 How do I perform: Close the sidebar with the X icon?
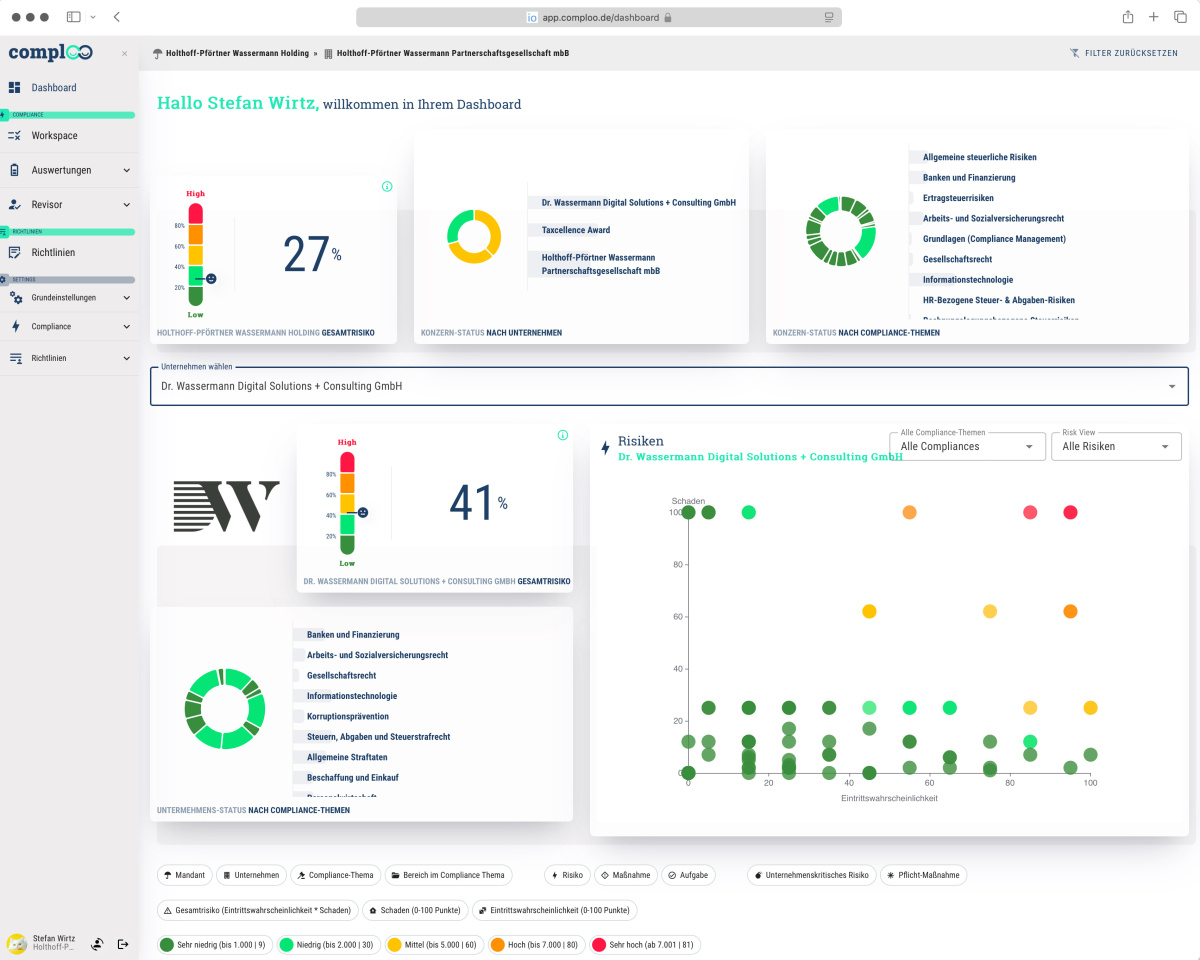[124, 54]
